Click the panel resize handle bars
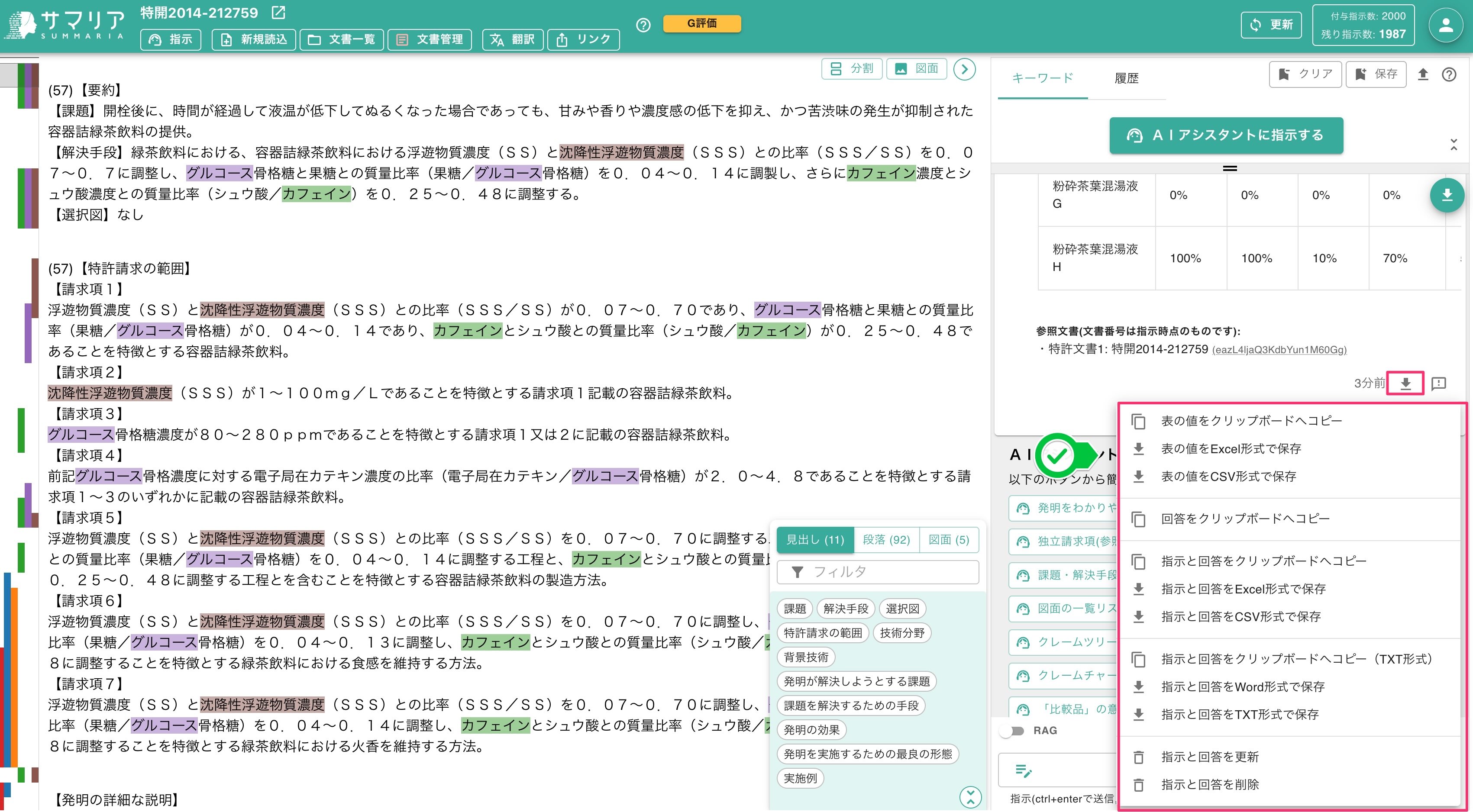The image size is (1473, 812). pos(1229,168)
